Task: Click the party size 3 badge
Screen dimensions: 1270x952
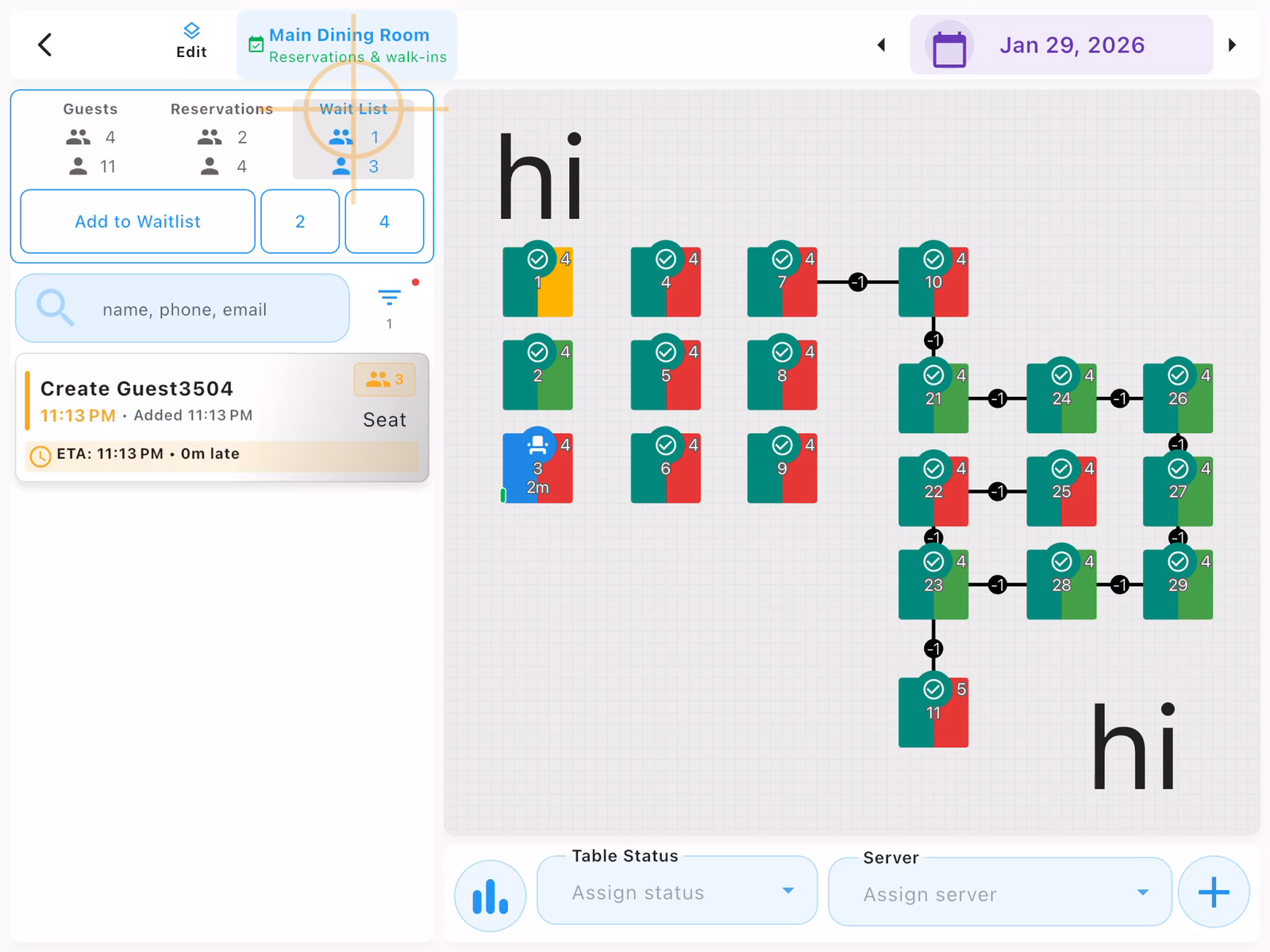Action: click(385, 380)
